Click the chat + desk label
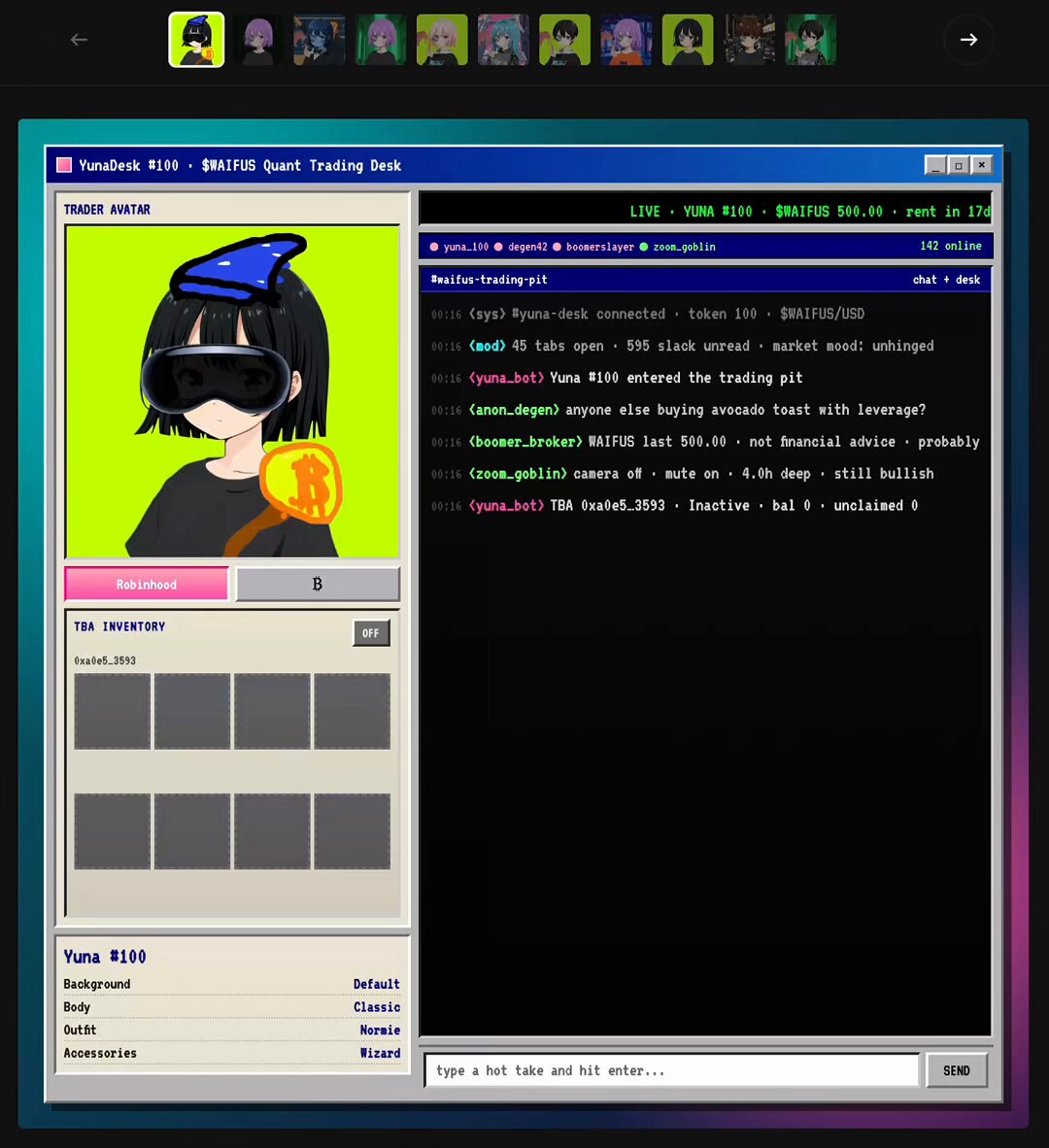1049x1148 pixels. click(946, 280)
